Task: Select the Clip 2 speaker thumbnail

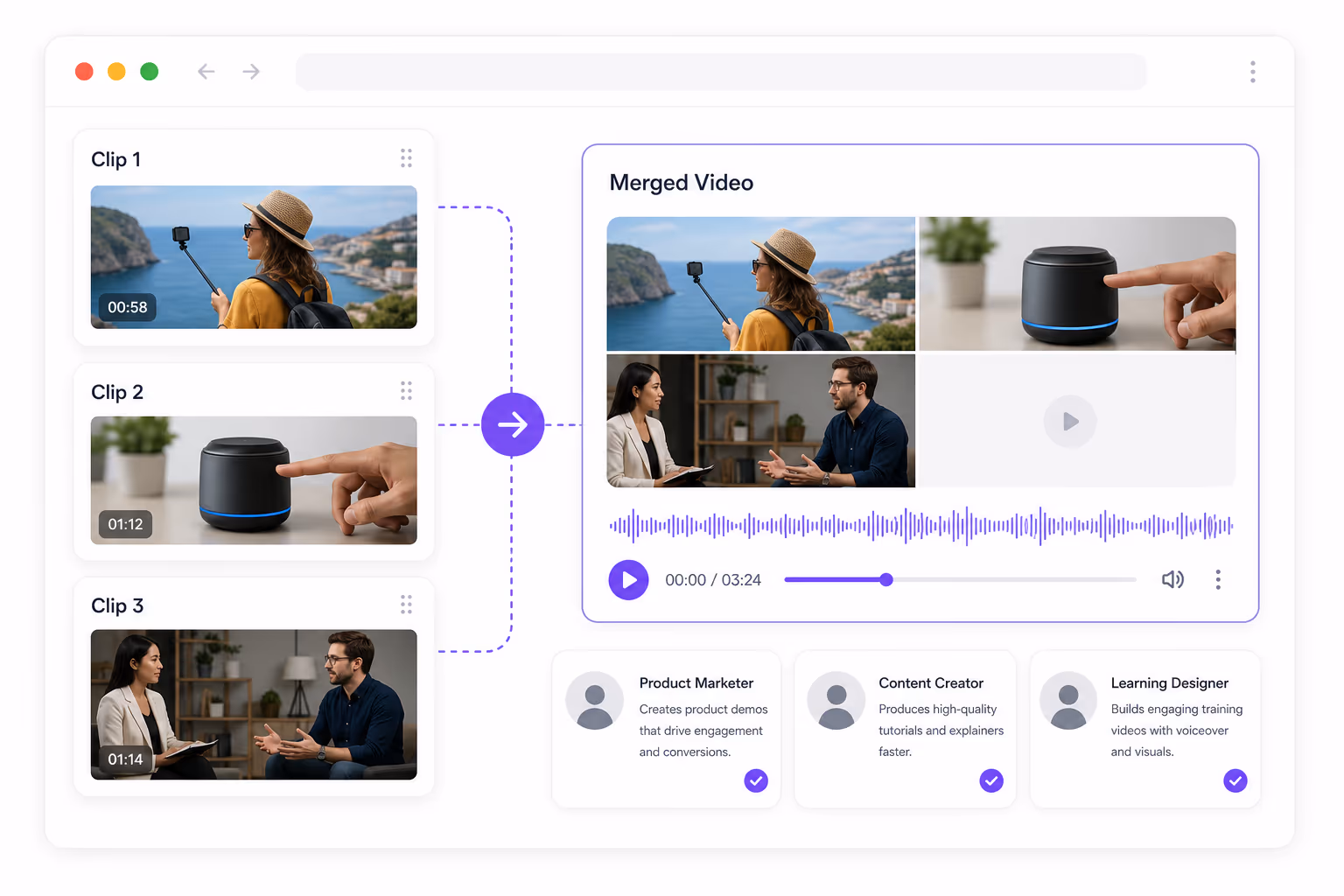Action: (254, 480)
